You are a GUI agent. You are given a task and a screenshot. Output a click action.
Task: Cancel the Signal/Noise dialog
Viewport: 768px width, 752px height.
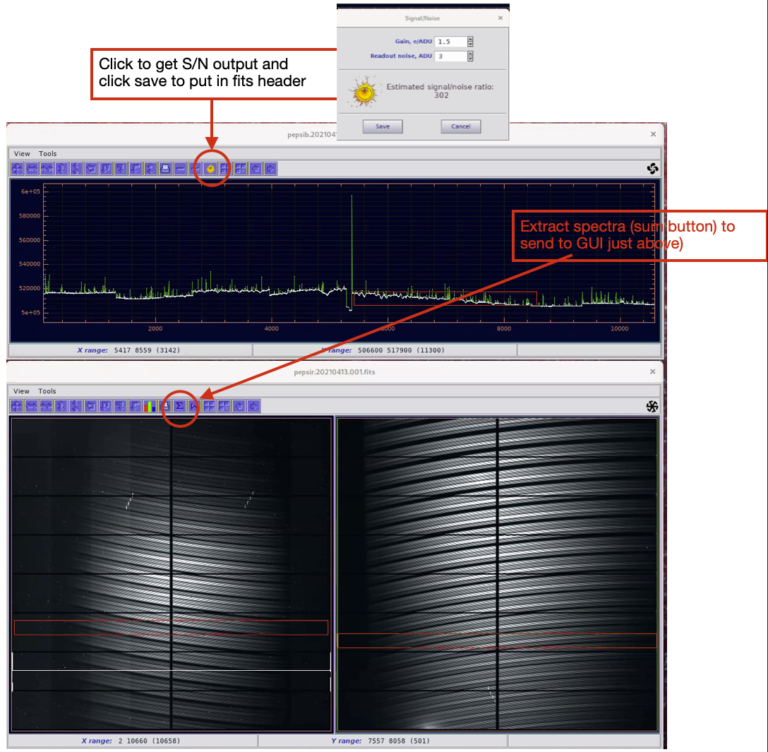(460, 127)
